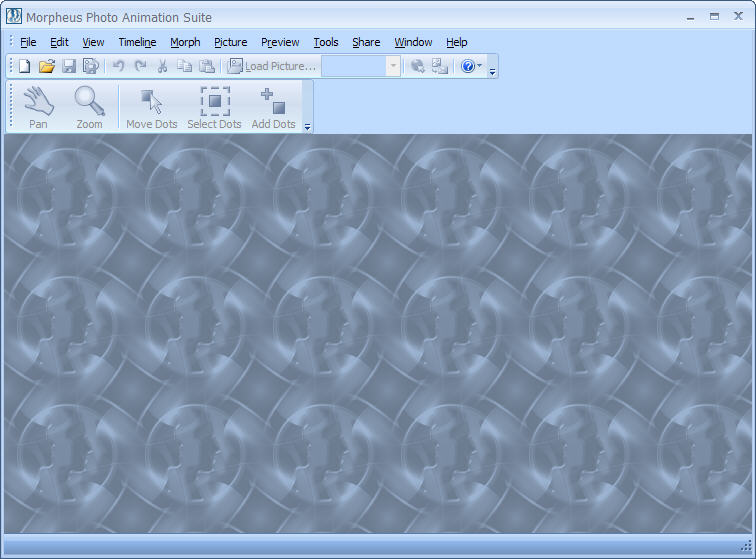Open the Timeline menu

pyautogui.click(x=137, y=42)
